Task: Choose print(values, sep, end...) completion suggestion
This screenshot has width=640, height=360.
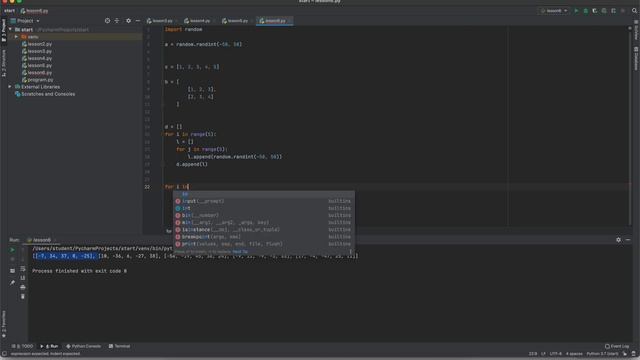Action: (264, 244)
